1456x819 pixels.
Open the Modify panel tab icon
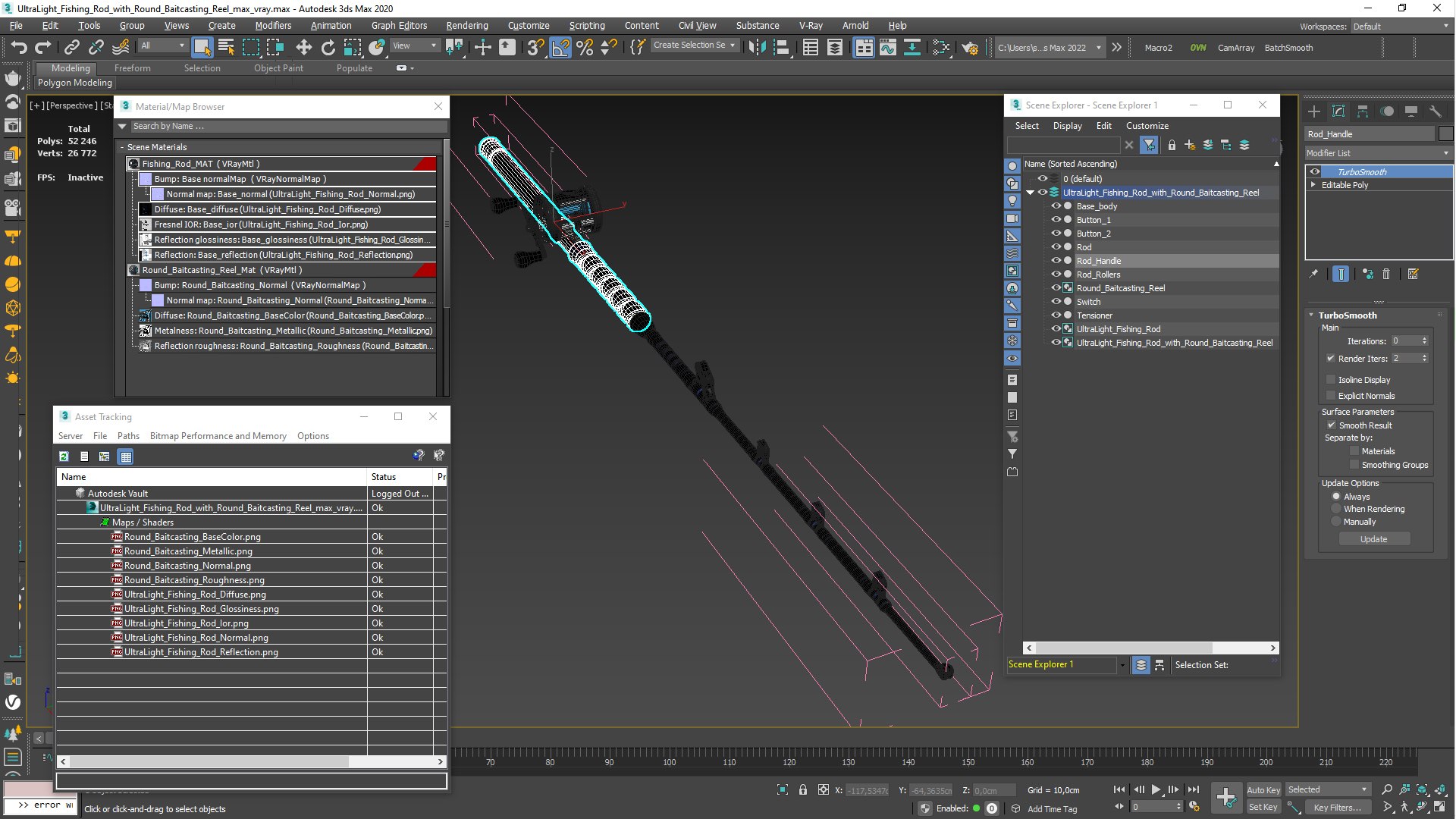[1338, 111]
